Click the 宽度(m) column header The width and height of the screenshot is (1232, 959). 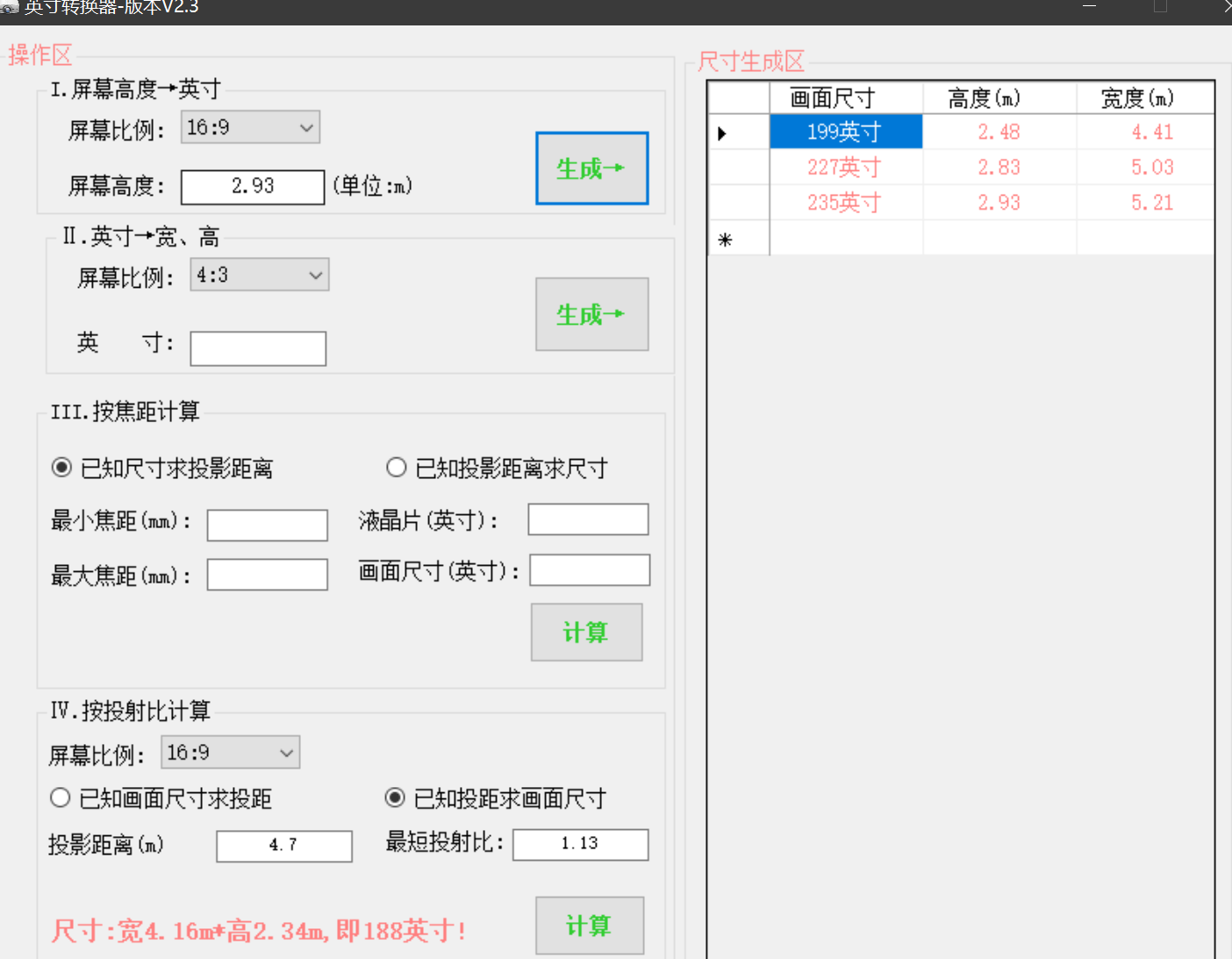(x=1145, y=98)
